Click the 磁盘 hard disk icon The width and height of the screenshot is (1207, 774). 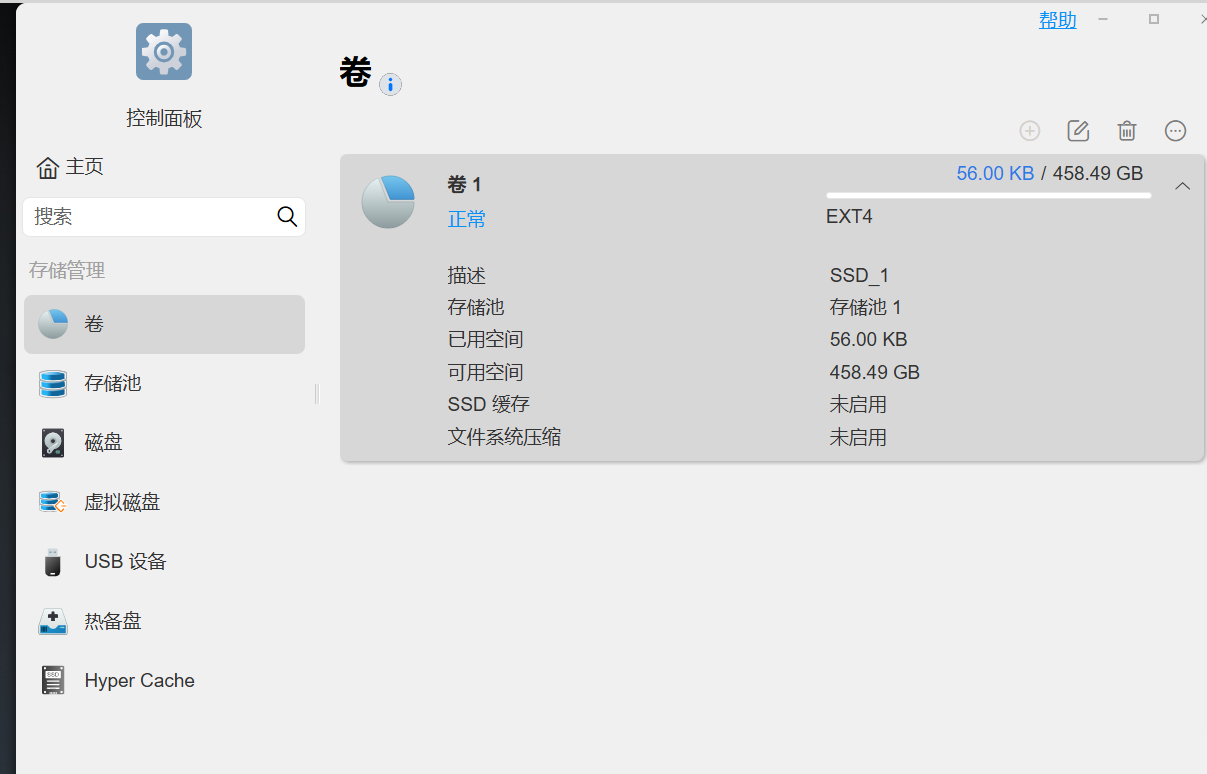pyautogui.click(x=53, y=443)
